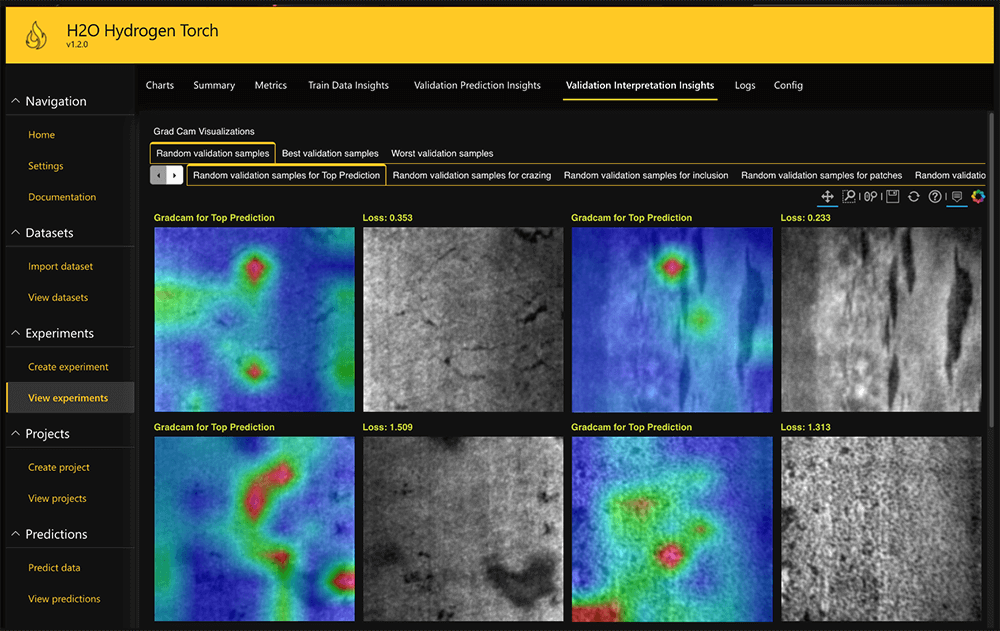Activate the Box Zoom tool
The width and height of the screenshot is (1000, 631).
point(849,196)
